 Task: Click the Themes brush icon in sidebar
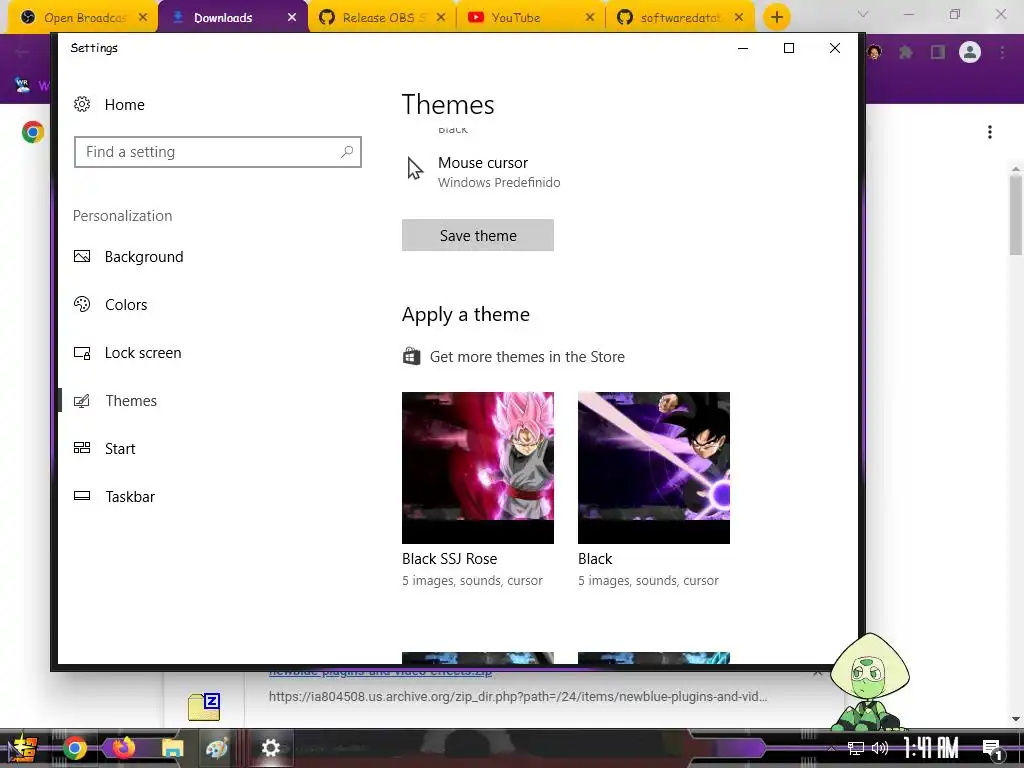82,401
